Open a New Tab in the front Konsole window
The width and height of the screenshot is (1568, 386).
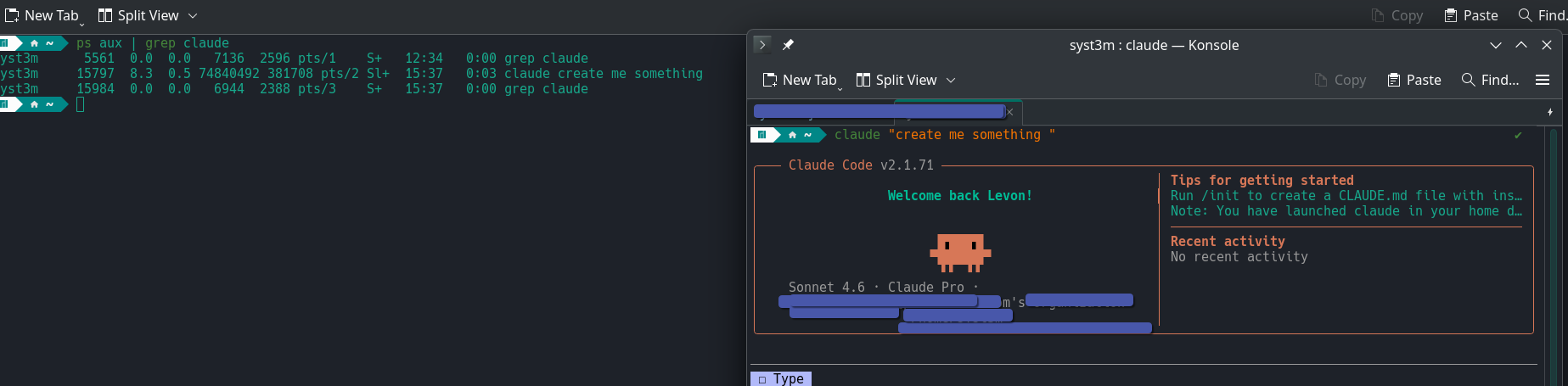[x=799, y=80]
